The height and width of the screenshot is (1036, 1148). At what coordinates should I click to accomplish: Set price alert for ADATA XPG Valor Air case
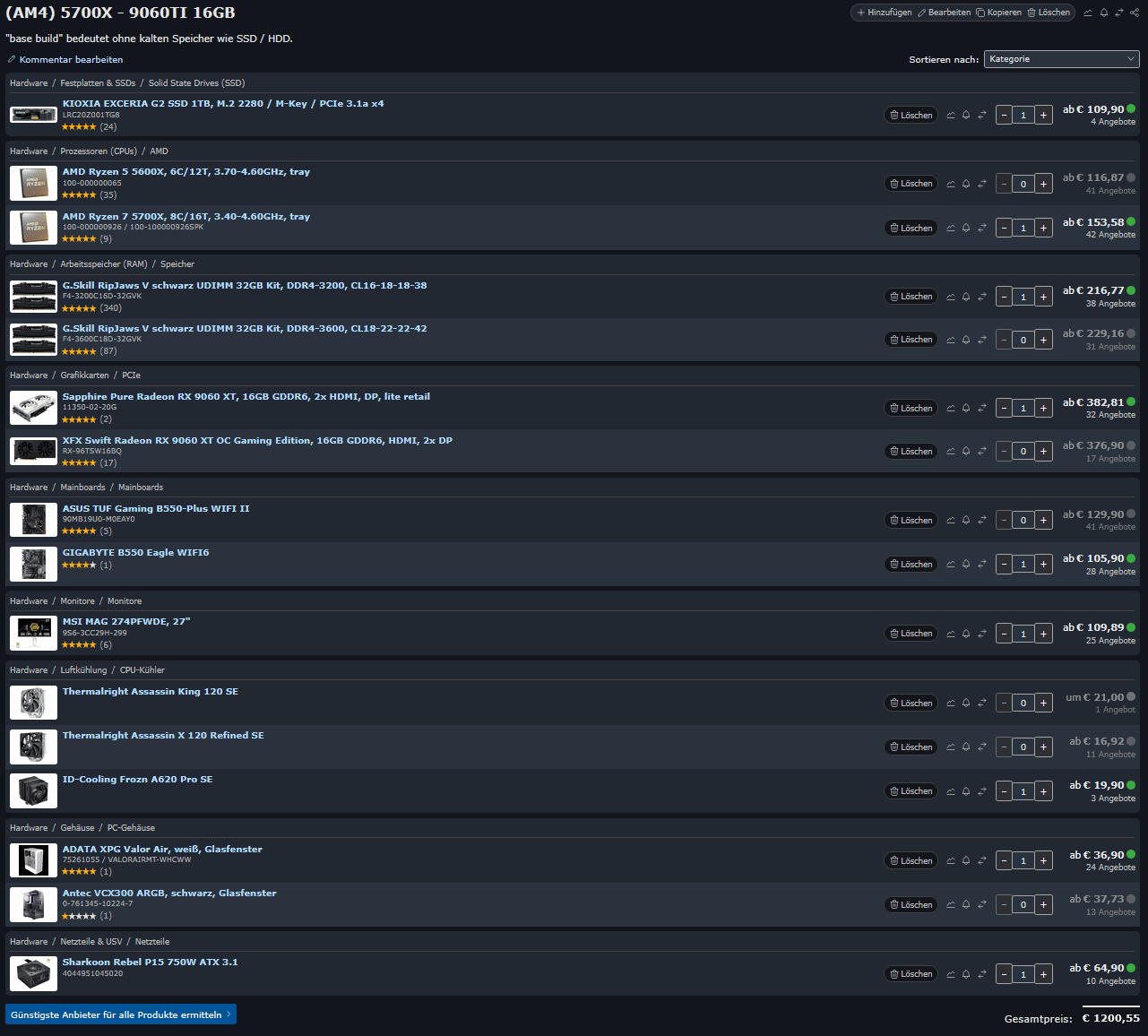[966, 861]
